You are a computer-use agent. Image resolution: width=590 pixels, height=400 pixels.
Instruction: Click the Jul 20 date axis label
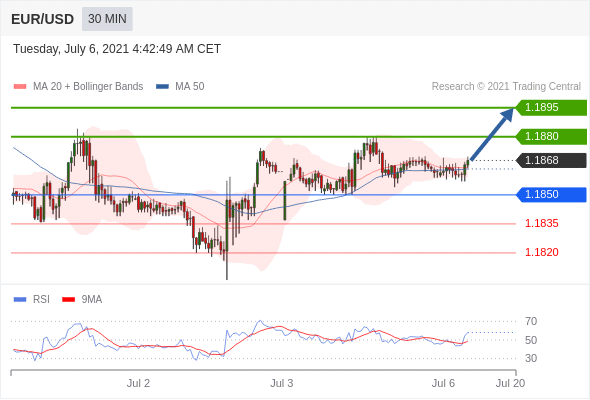pyautogui.click(x=510, y=383)
